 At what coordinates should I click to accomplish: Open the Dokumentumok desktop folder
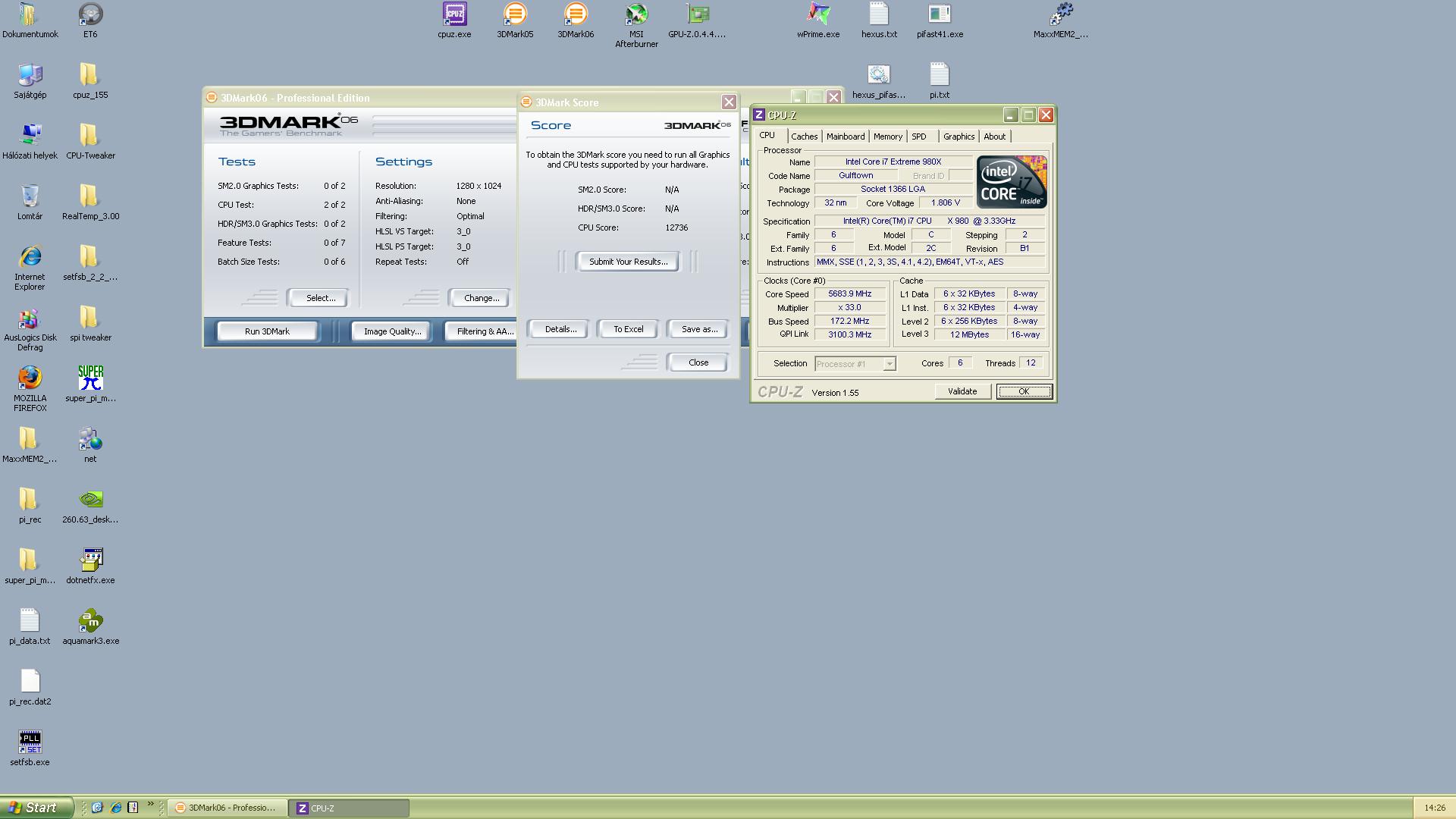click(30, 20)
